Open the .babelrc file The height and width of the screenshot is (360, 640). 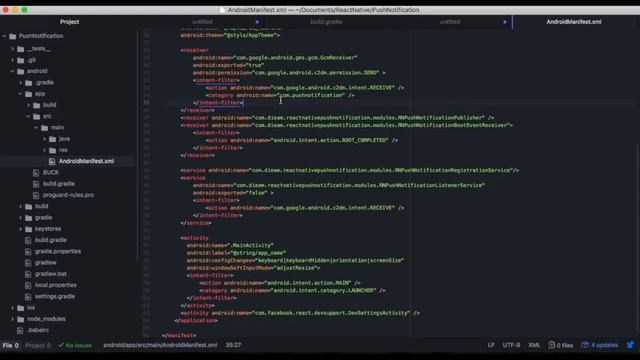point(38,330)
